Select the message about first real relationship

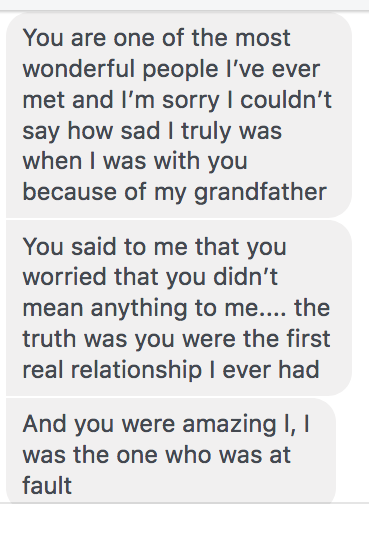179,308
